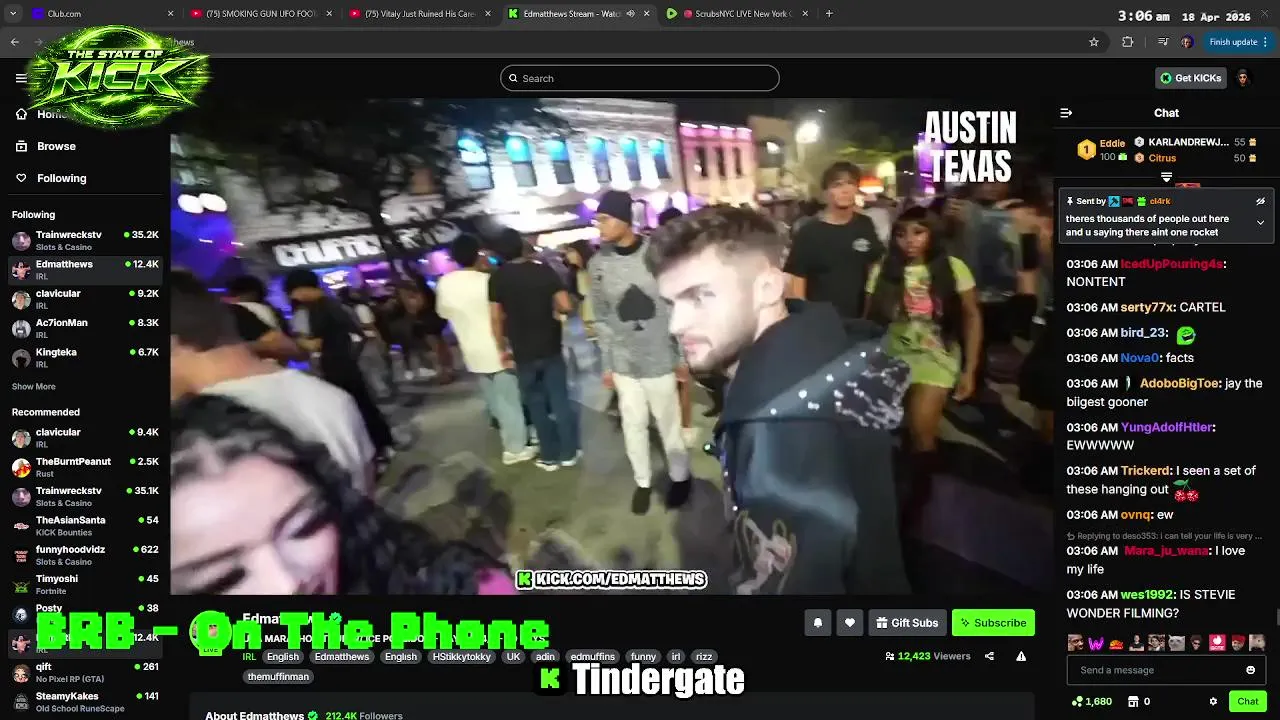Open SteamyKakes recommended channel
The width and height of the screenshot is (1280, 720).
(85, 701)
